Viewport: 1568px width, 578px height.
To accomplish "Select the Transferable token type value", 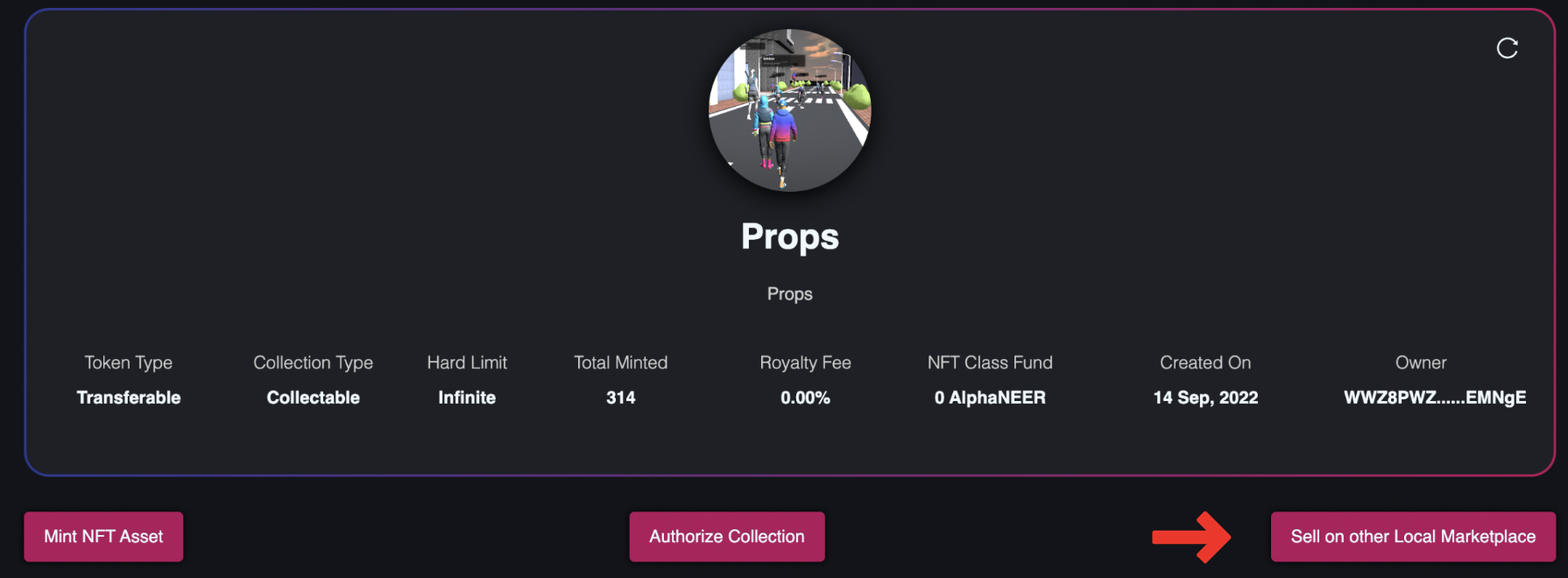I will click(129, 398).
